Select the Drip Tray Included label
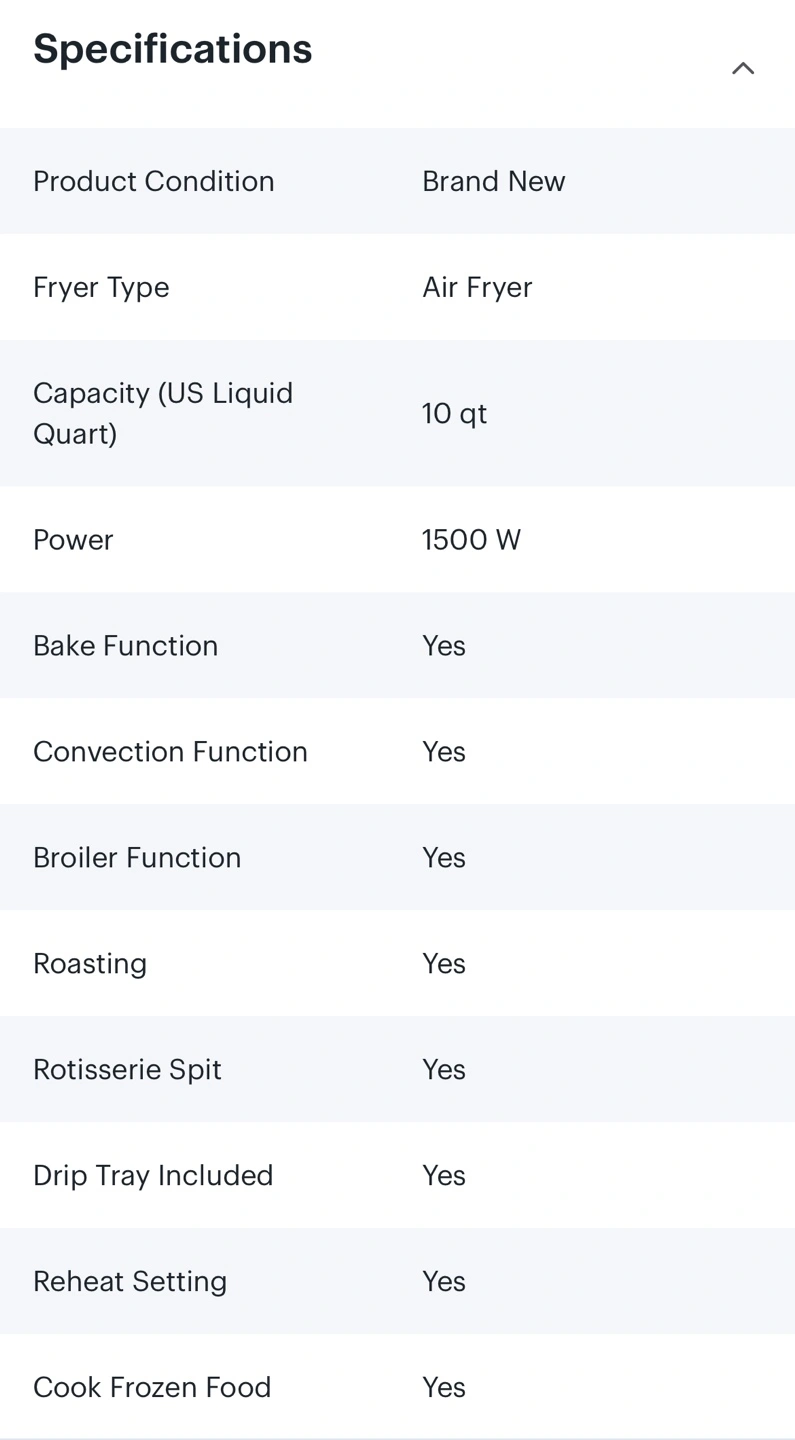Viewport: 795px width, 1440px height. 153,1176
